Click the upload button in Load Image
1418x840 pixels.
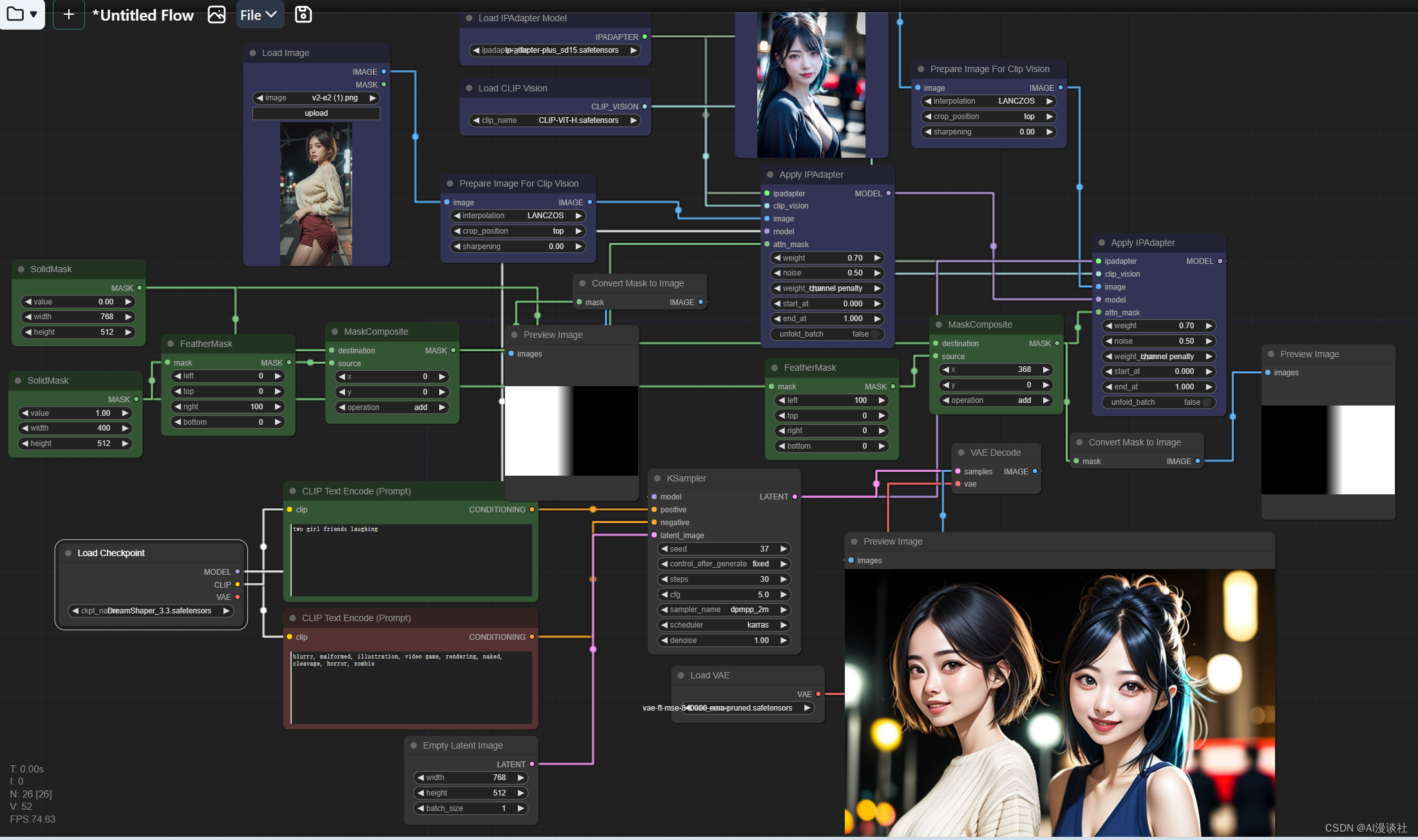pyautogui.click(x=316, y=113)
